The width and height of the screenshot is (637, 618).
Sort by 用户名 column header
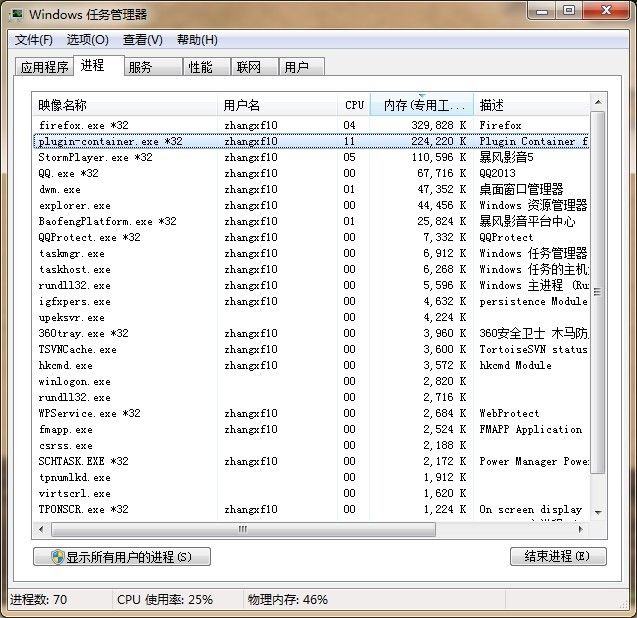coord(277,105)
